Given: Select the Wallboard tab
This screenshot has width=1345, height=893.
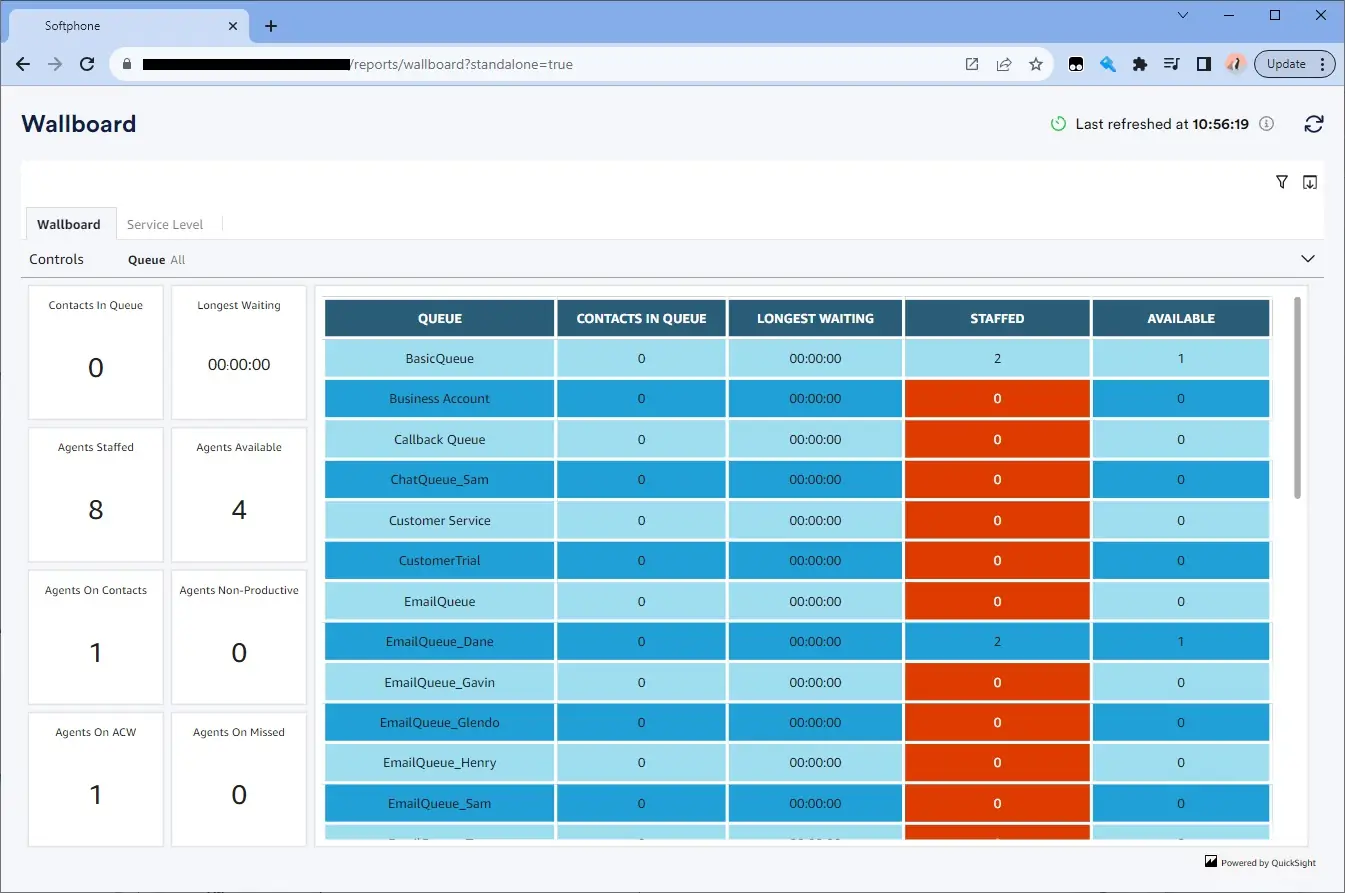Looking at the screenshot, I should pyautogui.click(x=69, y=224).
